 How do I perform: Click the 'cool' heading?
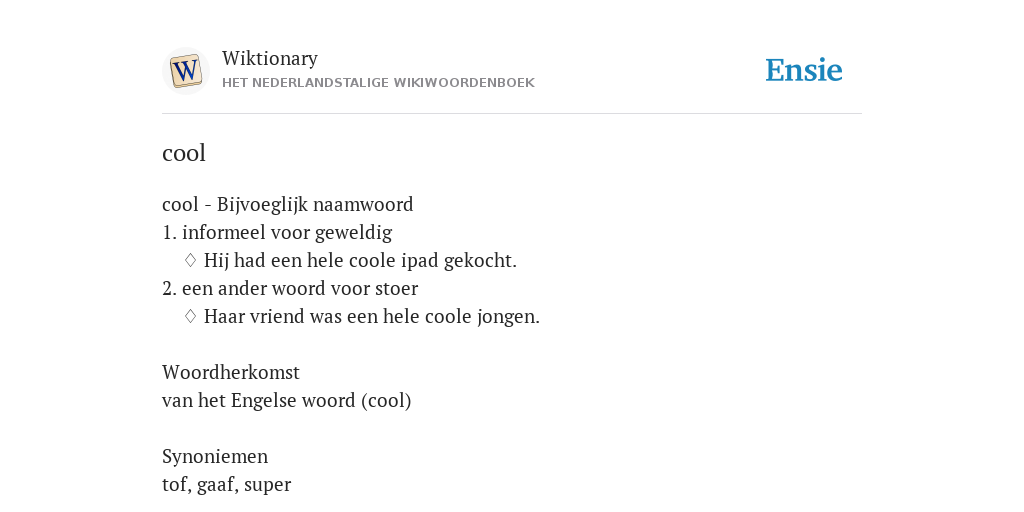184,153
